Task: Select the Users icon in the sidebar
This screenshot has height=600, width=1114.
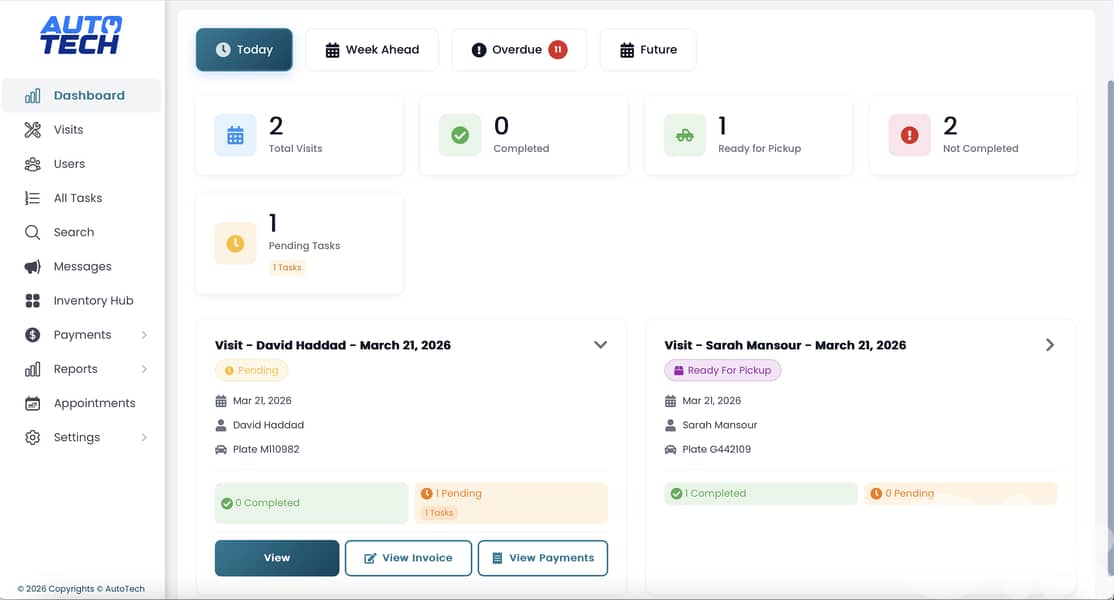Action: (32, 163)
